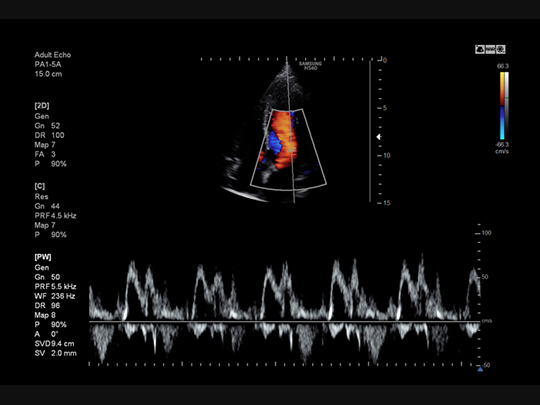Click the Adult Echo preset label
Viewport: 540px width, 405px height.
click(x=53, y=55)
